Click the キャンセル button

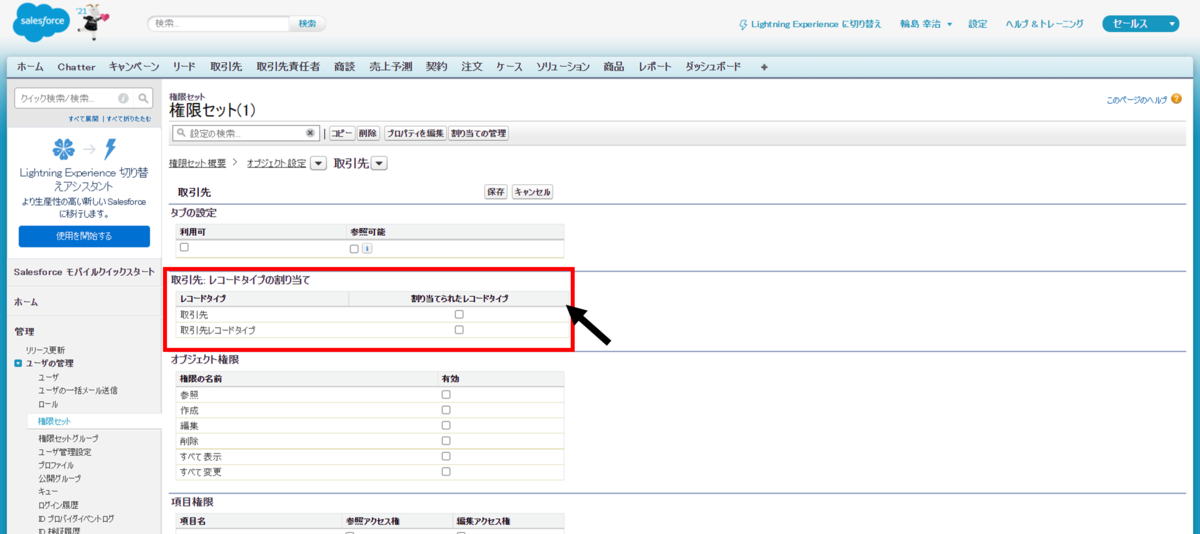click(x=532, y=192)
